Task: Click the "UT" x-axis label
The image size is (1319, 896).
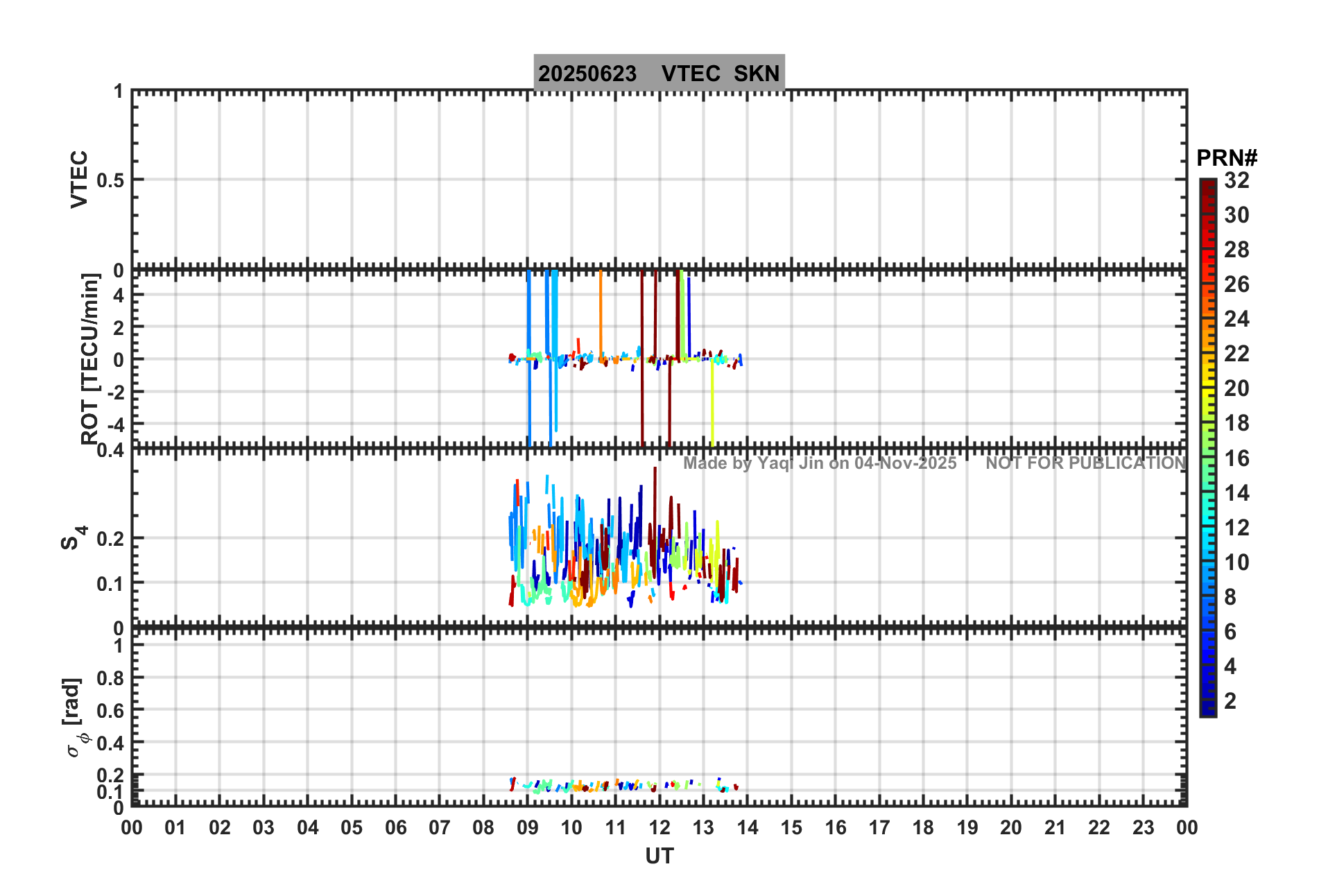Action: [x=659, y=856]
